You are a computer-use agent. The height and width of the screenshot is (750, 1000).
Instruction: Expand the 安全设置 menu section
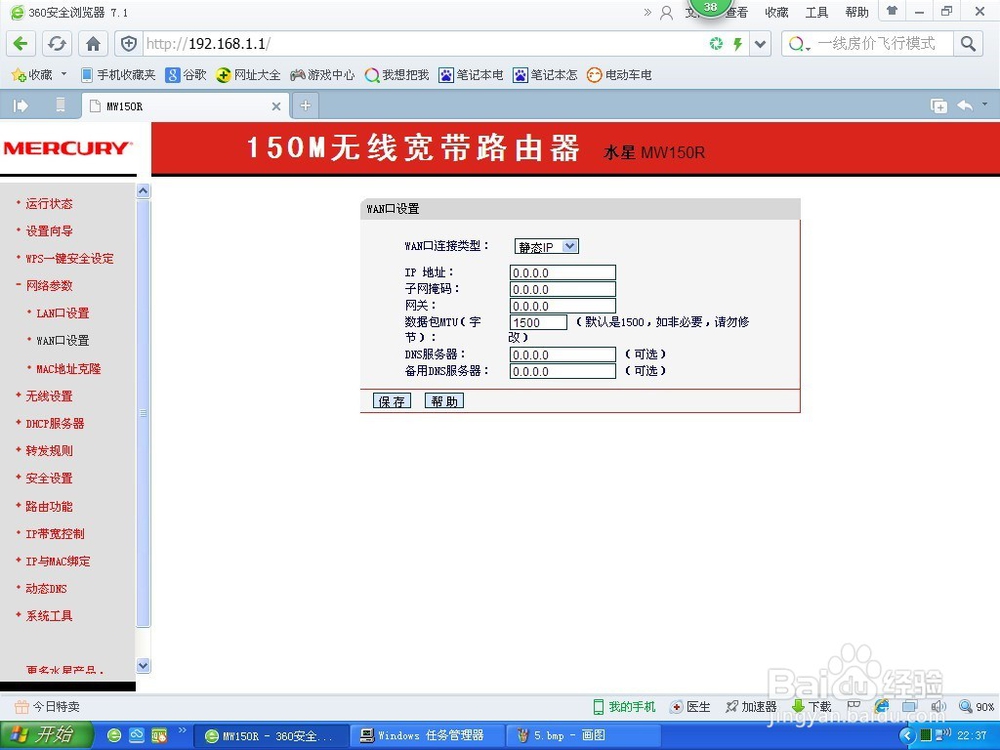click(x=49, y=478)
